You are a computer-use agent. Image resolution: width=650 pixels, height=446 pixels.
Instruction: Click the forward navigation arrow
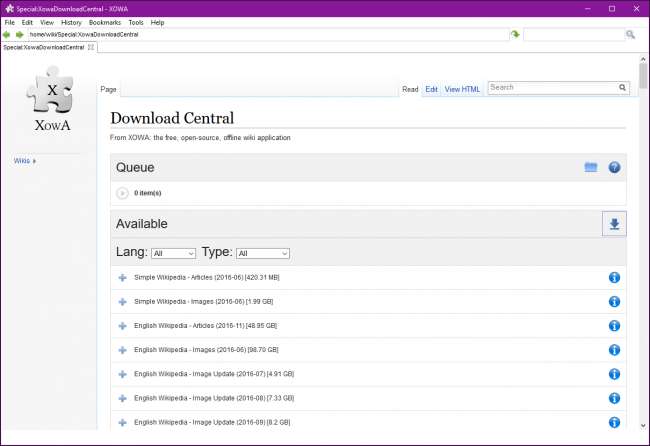click(x=20, y=34)
